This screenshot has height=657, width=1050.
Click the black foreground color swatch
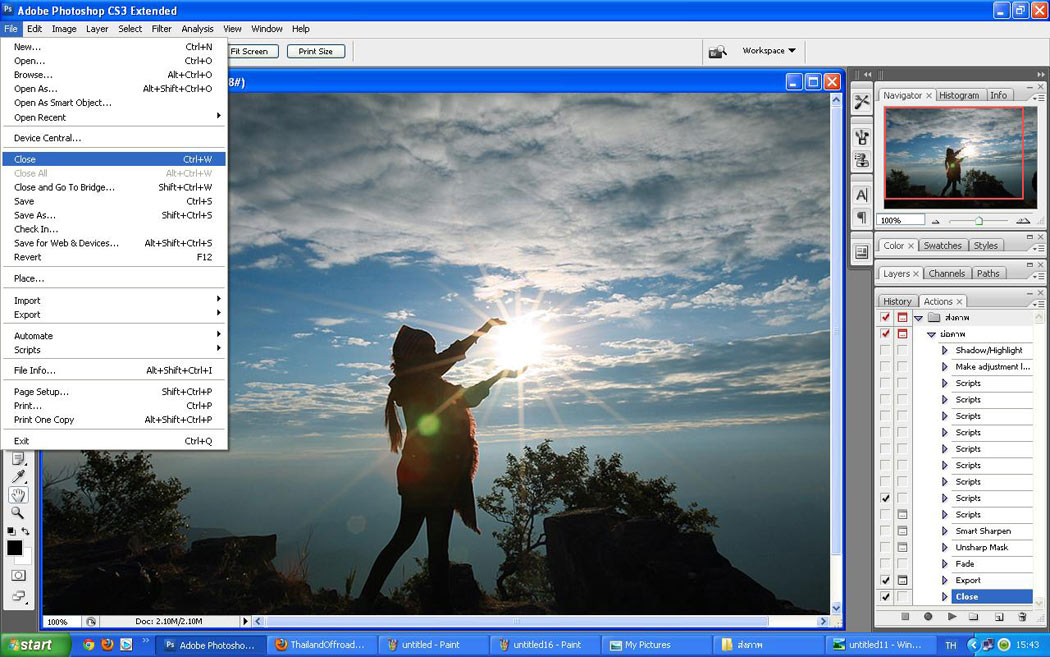[15, 548]
